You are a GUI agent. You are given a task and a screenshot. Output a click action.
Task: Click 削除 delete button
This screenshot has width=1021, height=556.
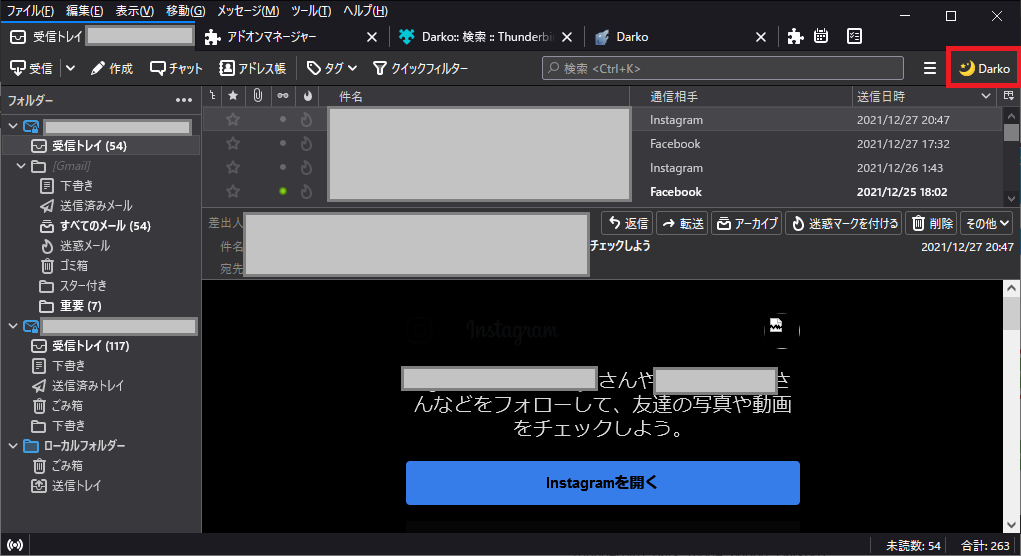pos(931,223)
